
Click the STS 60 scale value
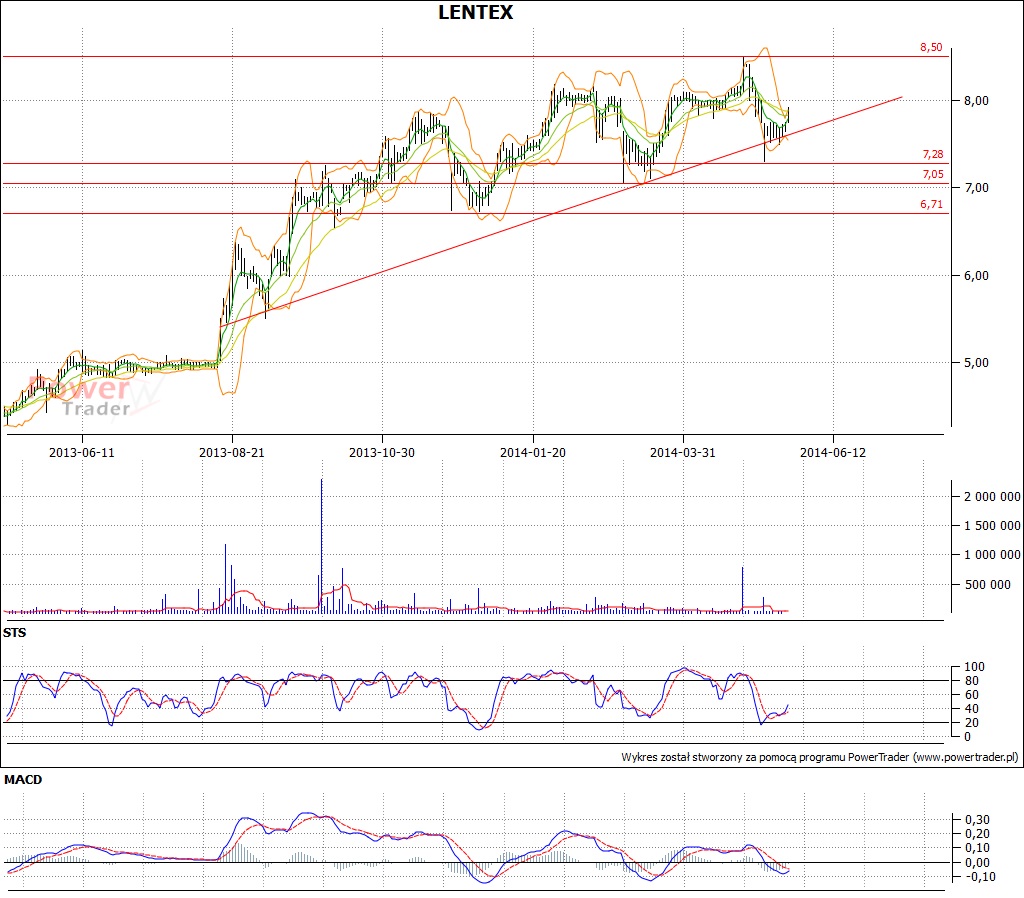click(x=972, y=694)
